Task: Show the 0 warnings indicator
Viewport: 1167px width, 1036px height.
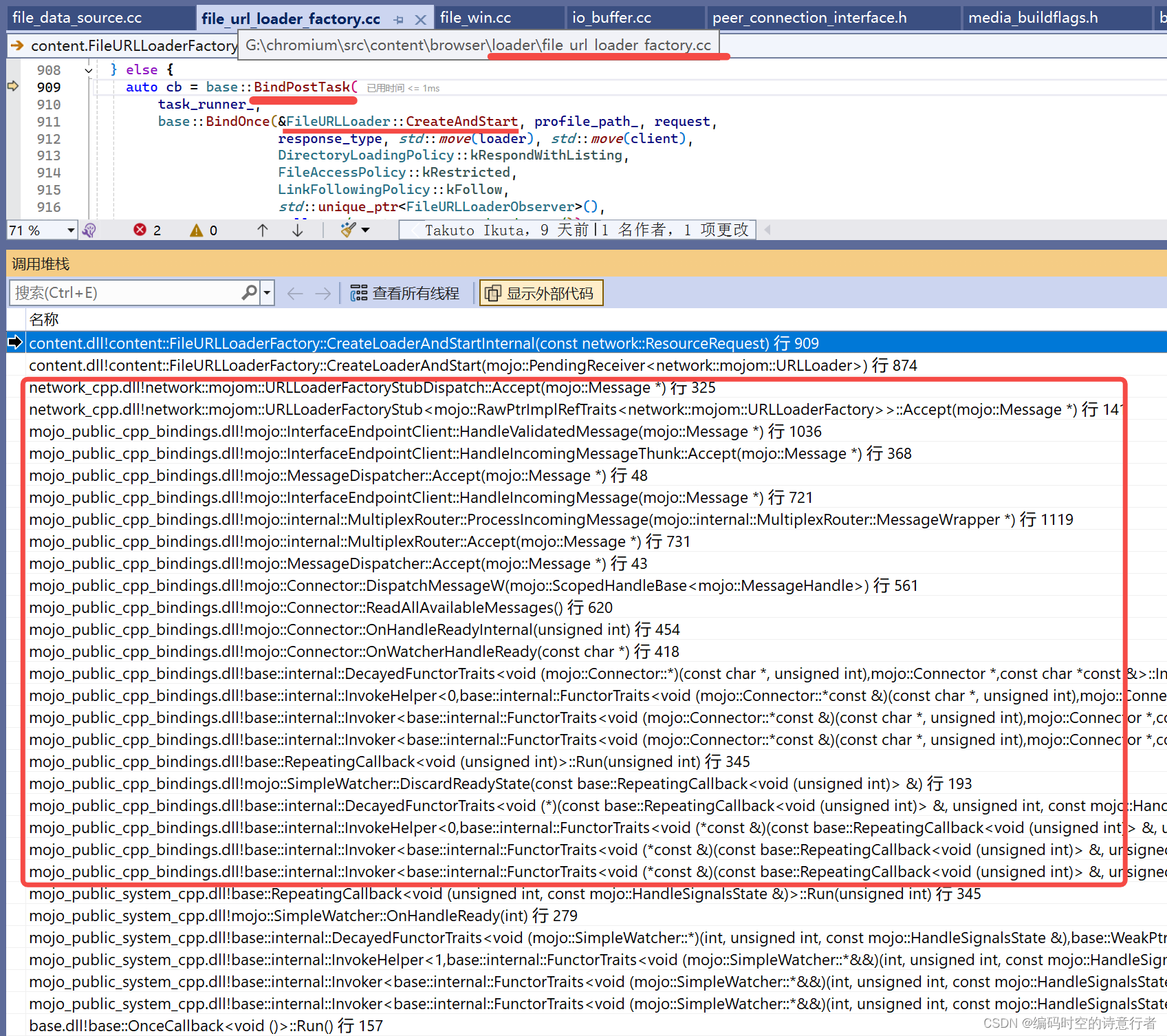Action: [x=204, y=230]
